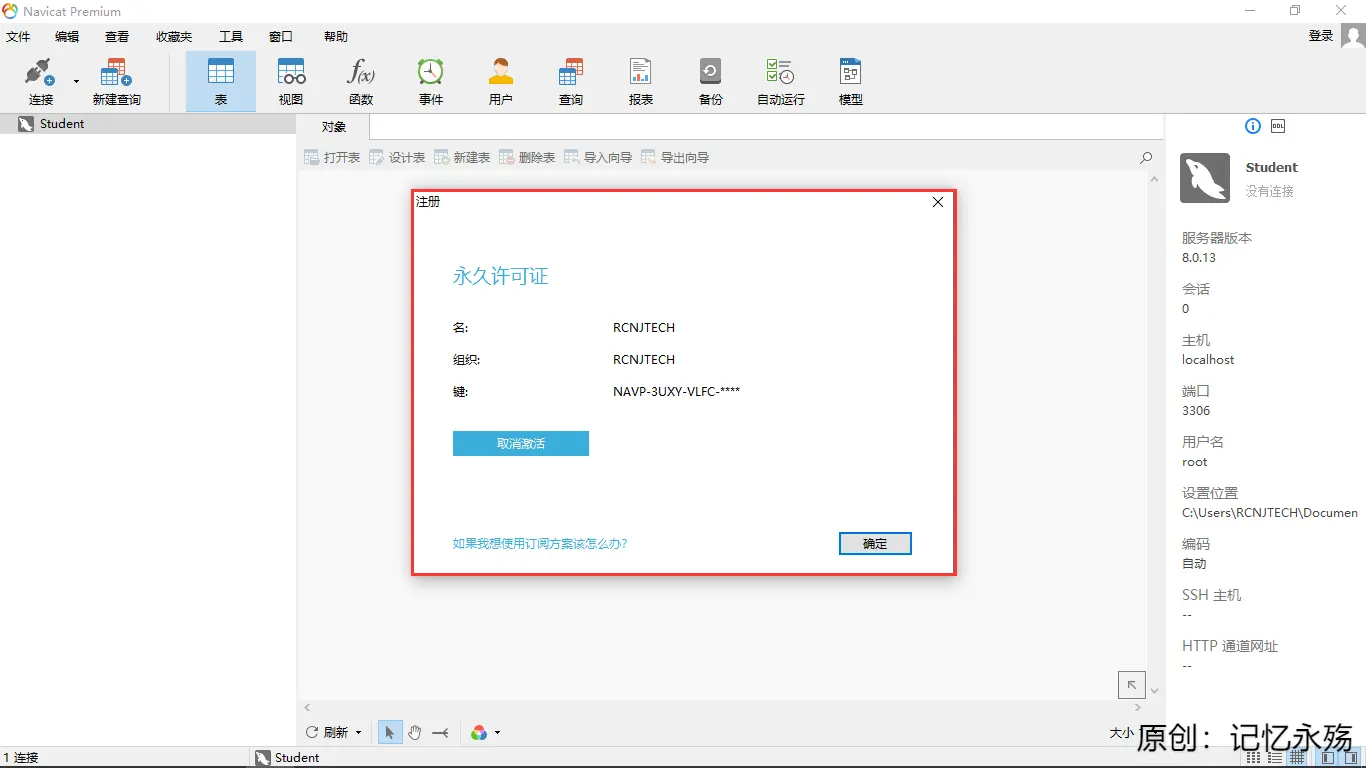Viewport: 1366px width, 768px height.
Task: Click 设计表 design table button
Action: point(397,158)
